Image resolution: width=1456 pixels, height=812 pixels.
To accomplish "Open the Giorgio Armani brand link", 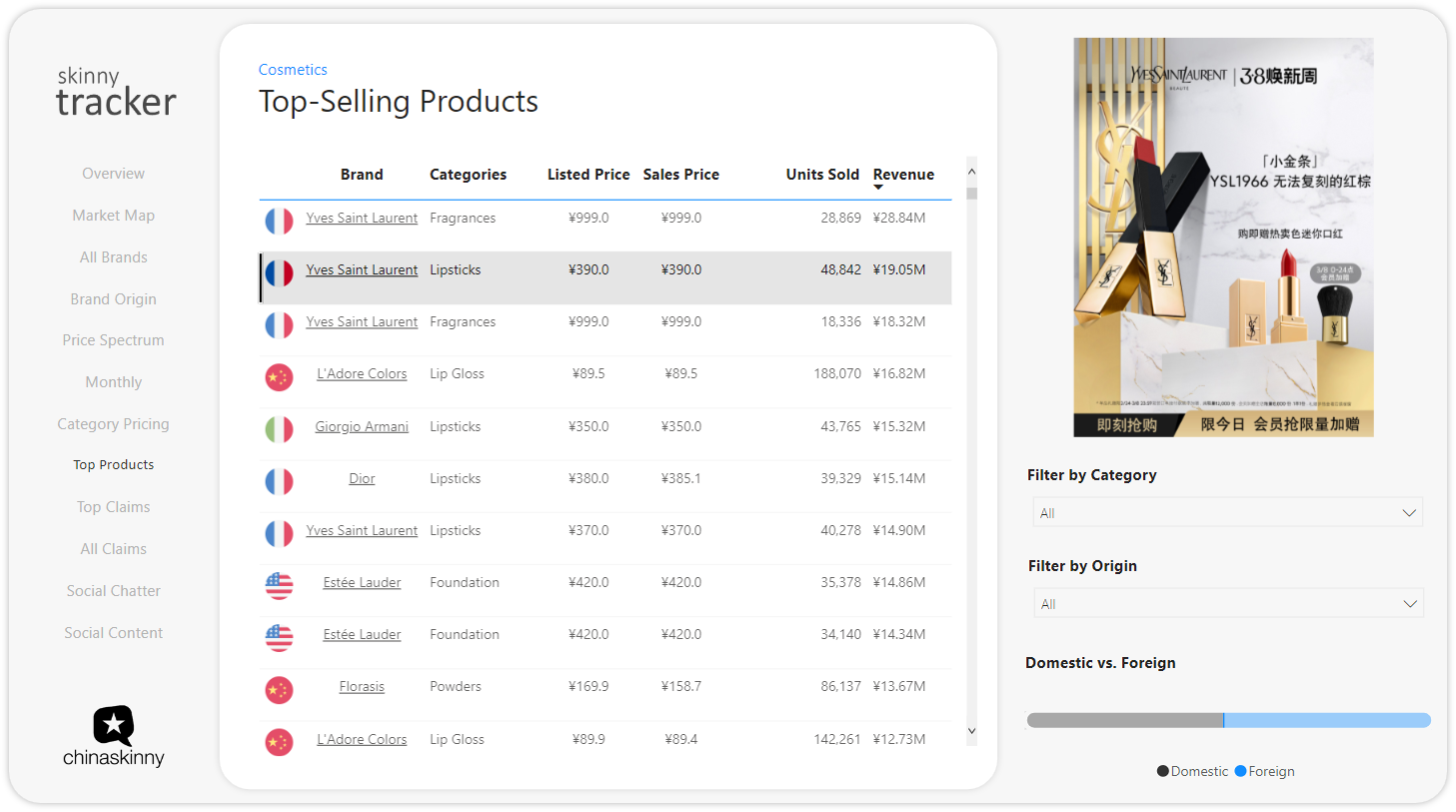I will pyautogui.click(x=362, y=427).
